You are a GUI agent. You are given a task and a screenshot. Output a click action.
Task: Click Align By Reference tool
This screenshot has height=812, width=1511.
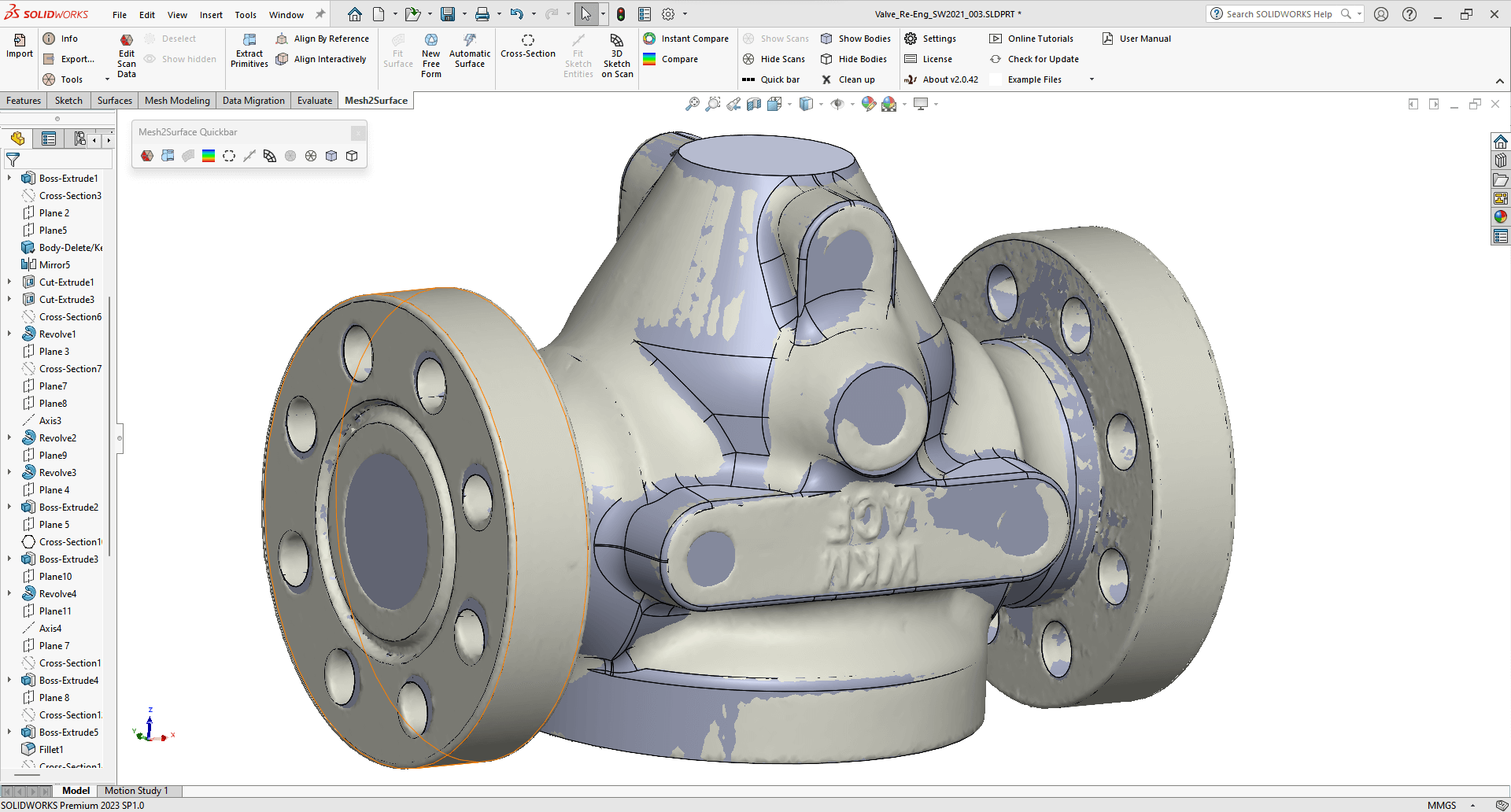(323, 39)
